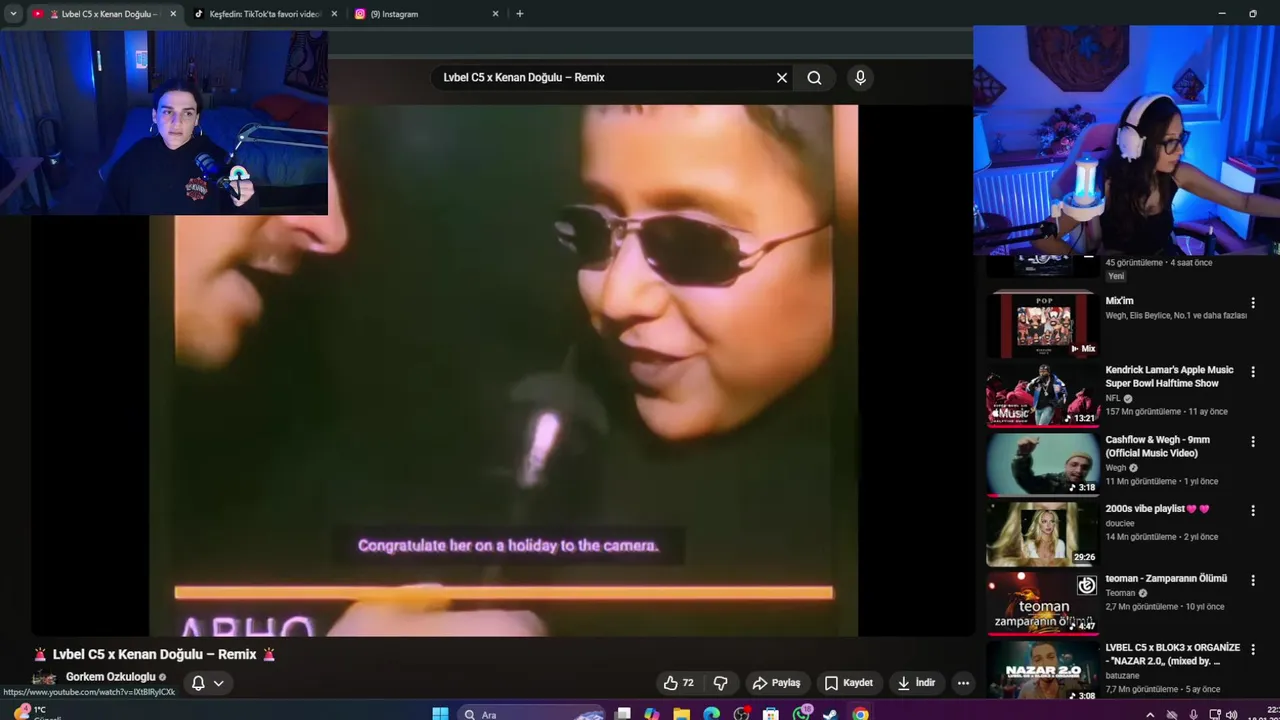This screenshot has height=720, width=1280.
Task: Open the tab search dropdown arrow
Action: point(13,14)
